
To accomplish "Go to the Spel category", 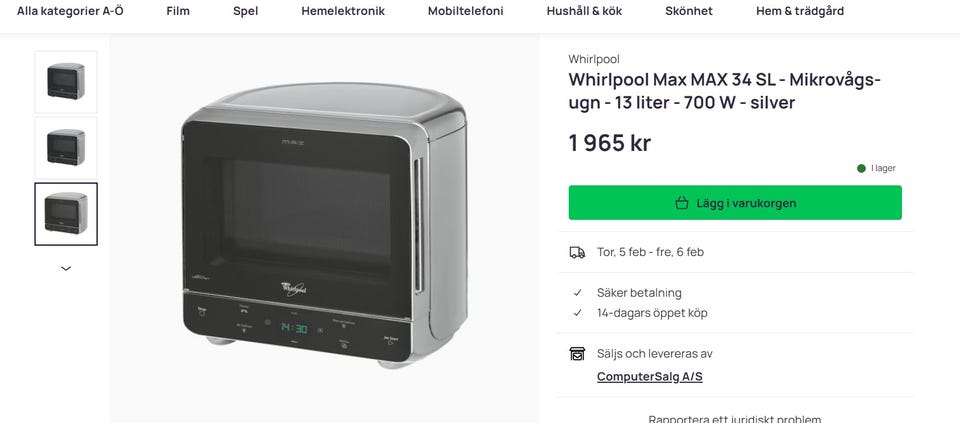I will pyautogui.click(x=246, y=11).
